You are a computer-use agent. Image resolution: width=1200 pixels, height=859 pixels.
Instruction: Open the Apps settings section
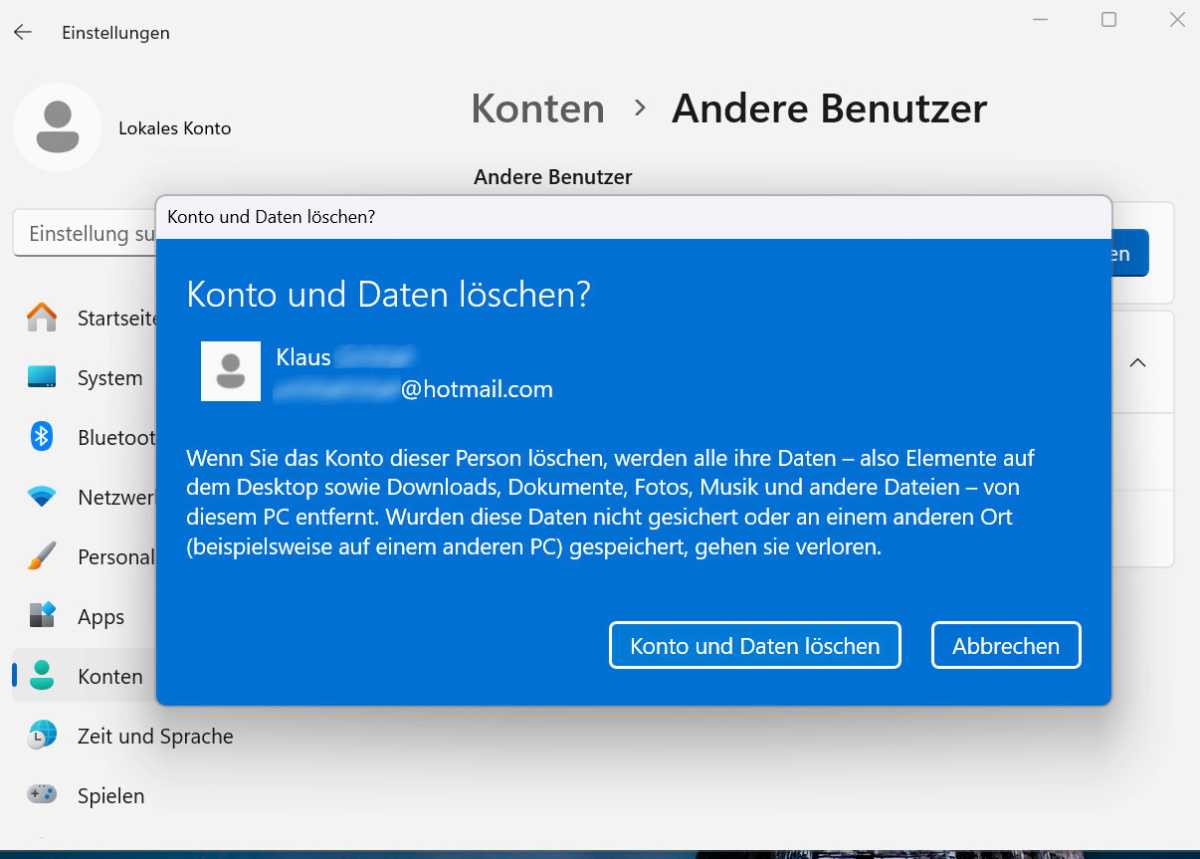(x=100, y=617)
